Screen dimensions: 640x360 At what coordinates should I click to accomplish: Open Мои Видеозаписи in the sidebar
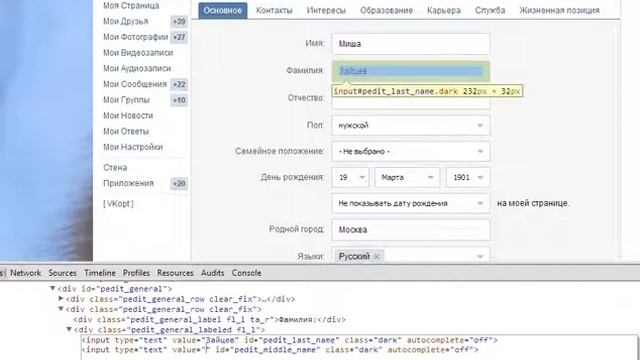(x=138, y=53)
